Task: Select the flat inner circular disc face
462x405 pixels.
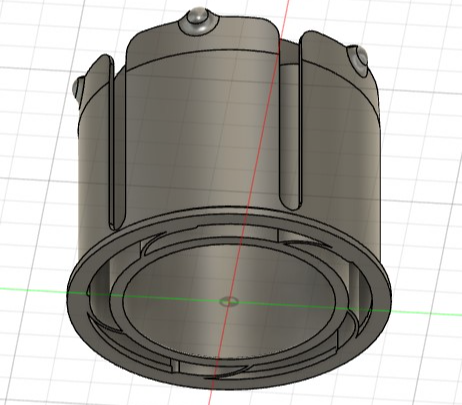Action: [229, 302]
